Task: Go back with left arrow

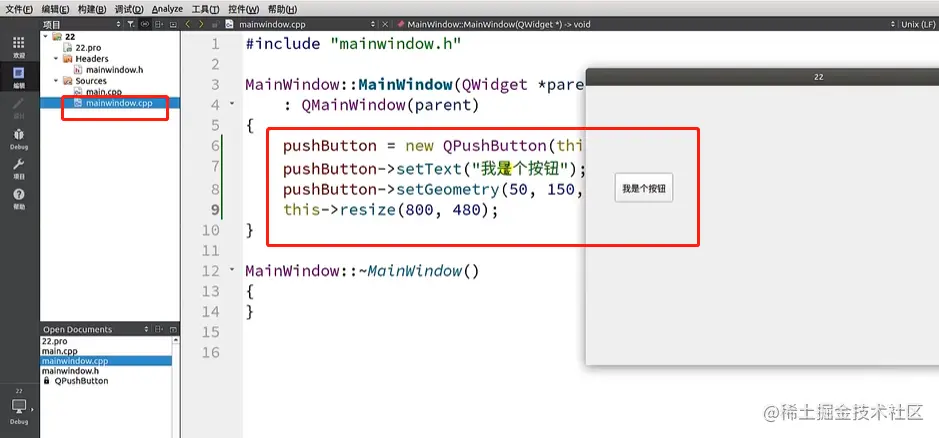Action: click(187, 25)
